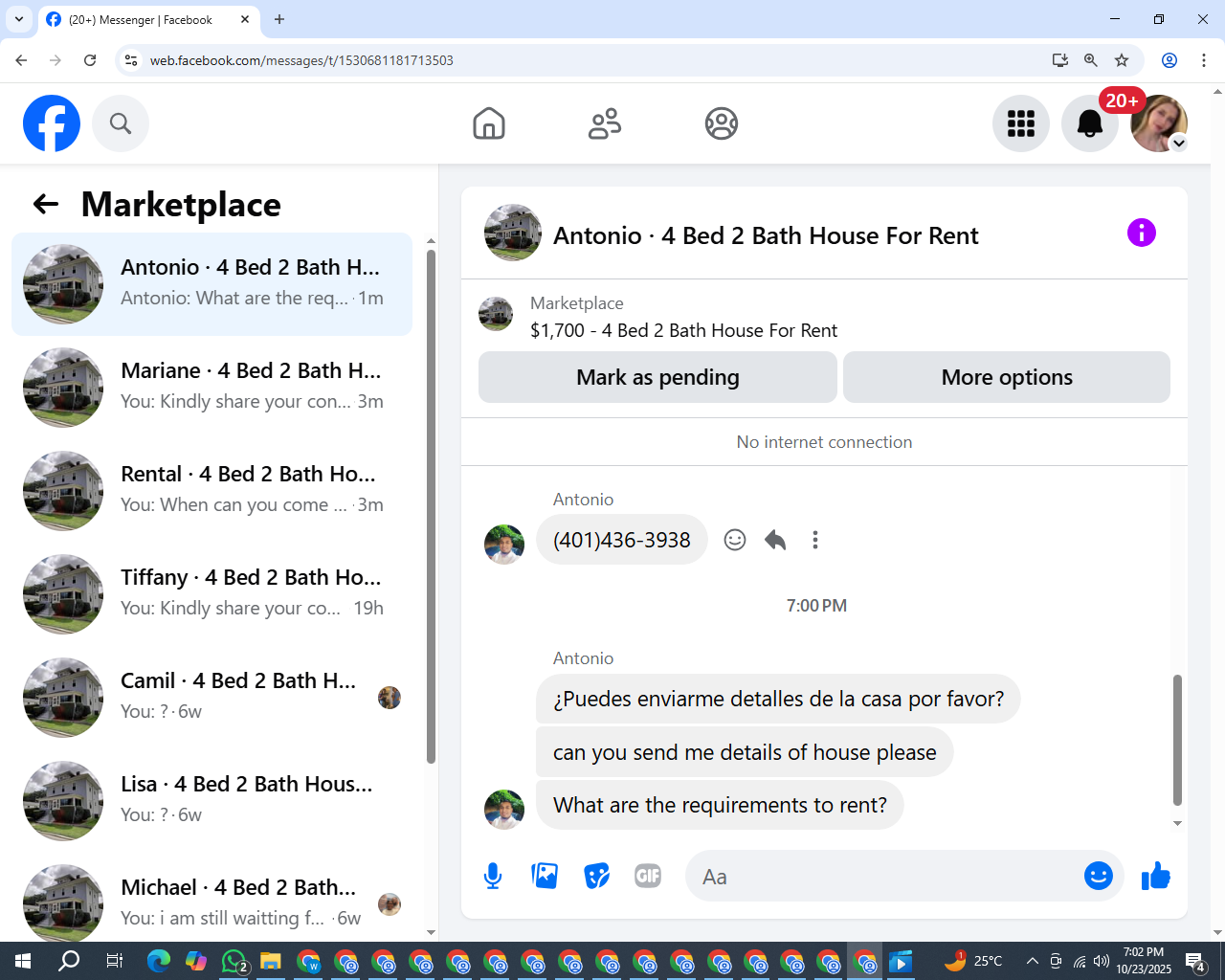Open the Lisa conversation

click(x=212, y=801)
